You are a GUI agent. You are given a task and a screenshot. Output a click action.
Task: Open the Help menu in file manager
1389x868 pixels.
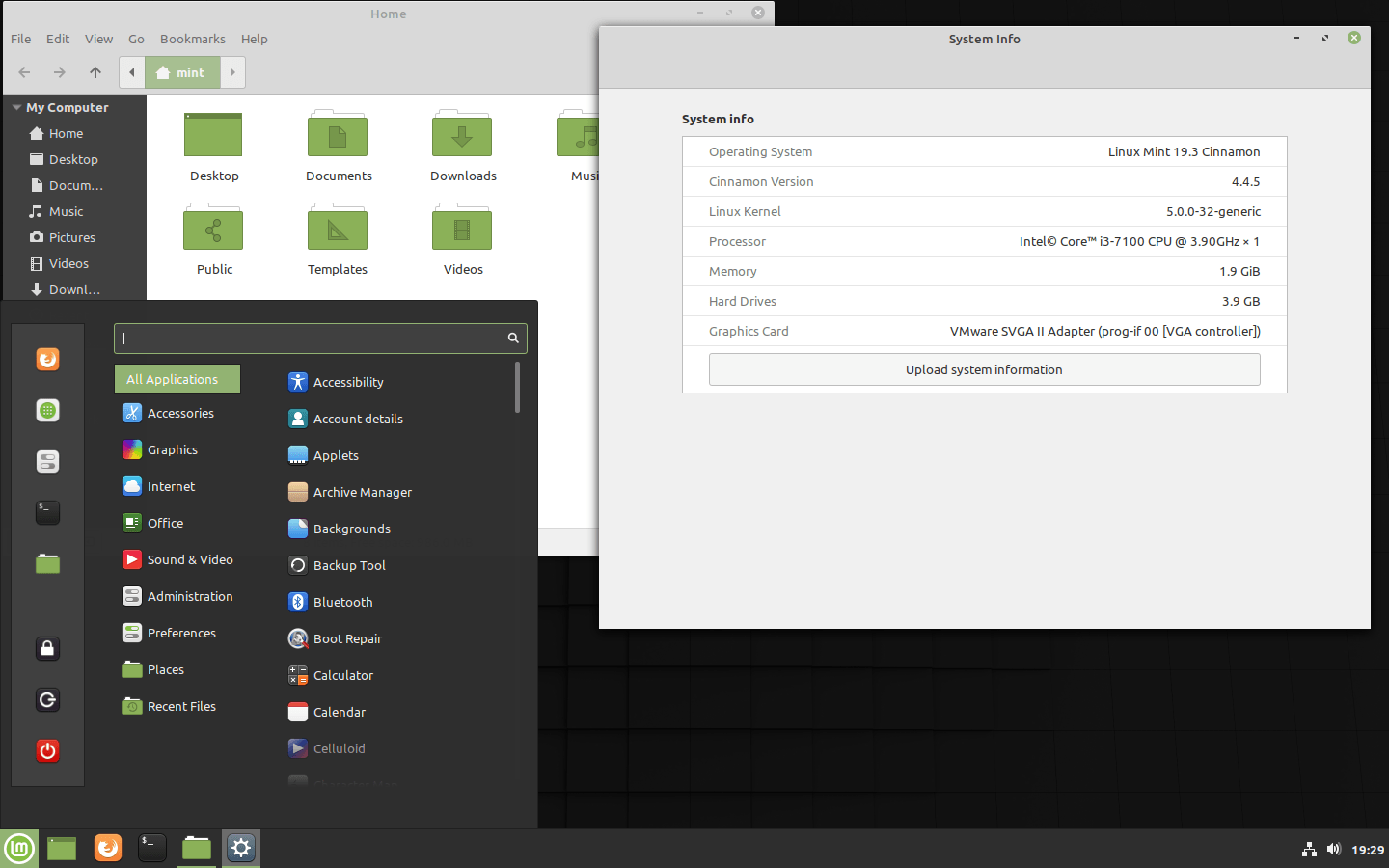[x=255, y=39]
